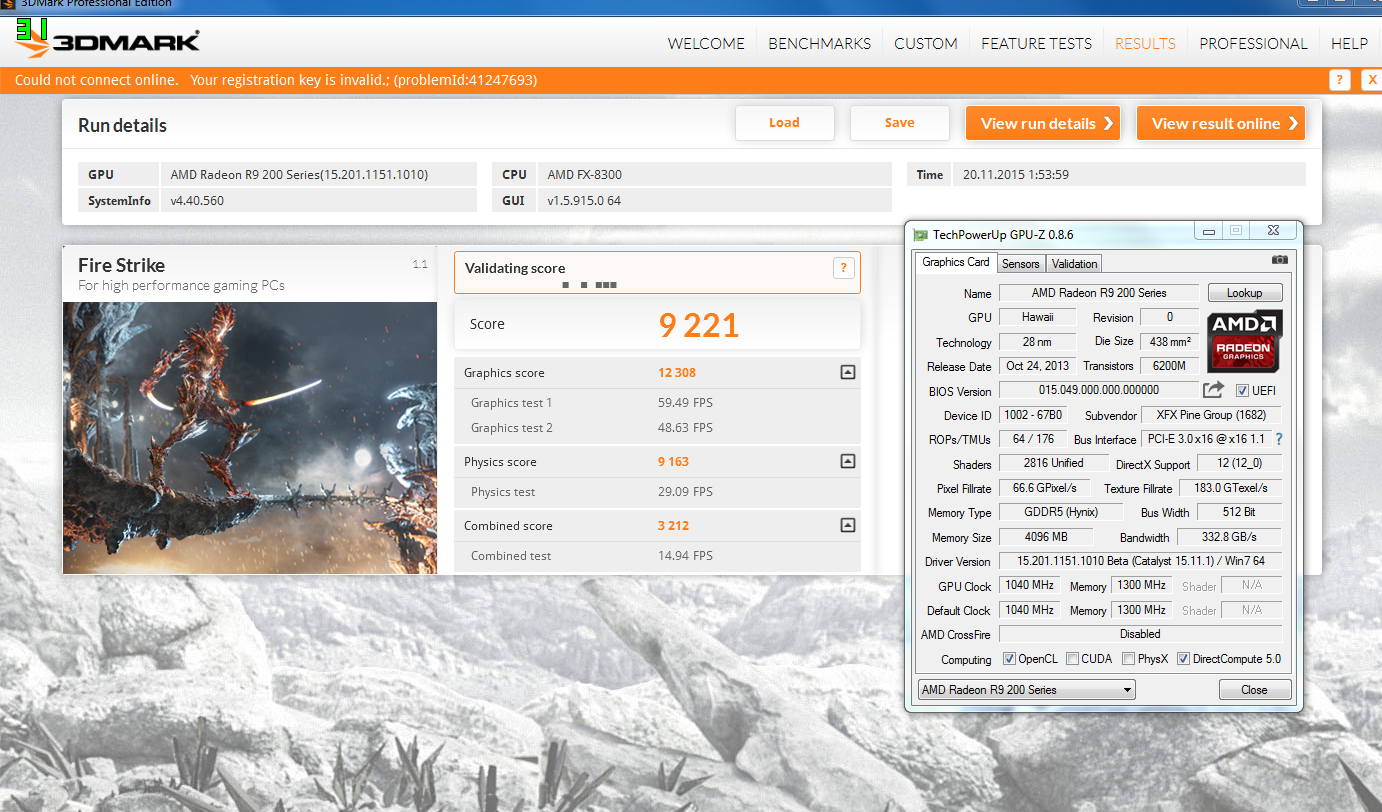Toggle the OpenCL checkbox
This screenshot has height=812, width=1382.
[x=1010, y=659]
